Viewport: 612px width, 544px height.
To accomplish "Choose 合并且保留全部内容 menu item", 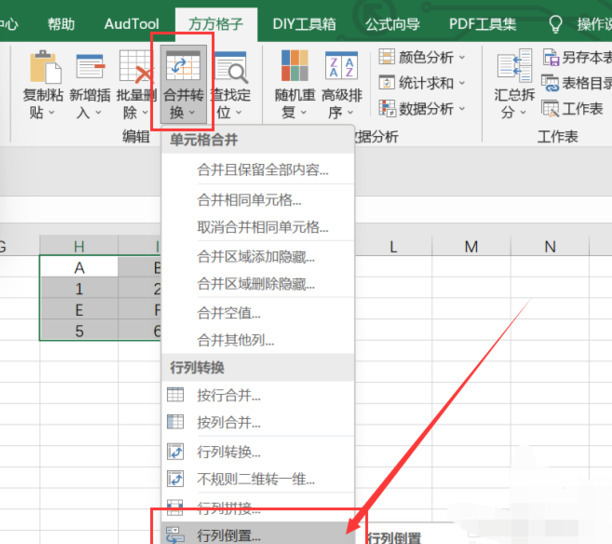I will pyautogui.click(x=258, y=170).
